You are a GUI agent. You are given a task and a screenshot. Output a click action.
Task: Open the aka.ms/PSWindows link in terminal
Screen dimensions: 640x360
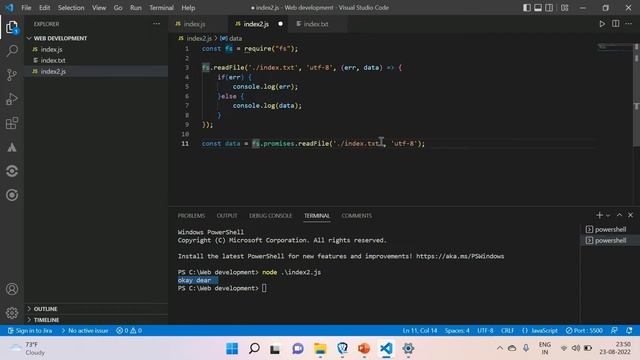pos(460,256)
